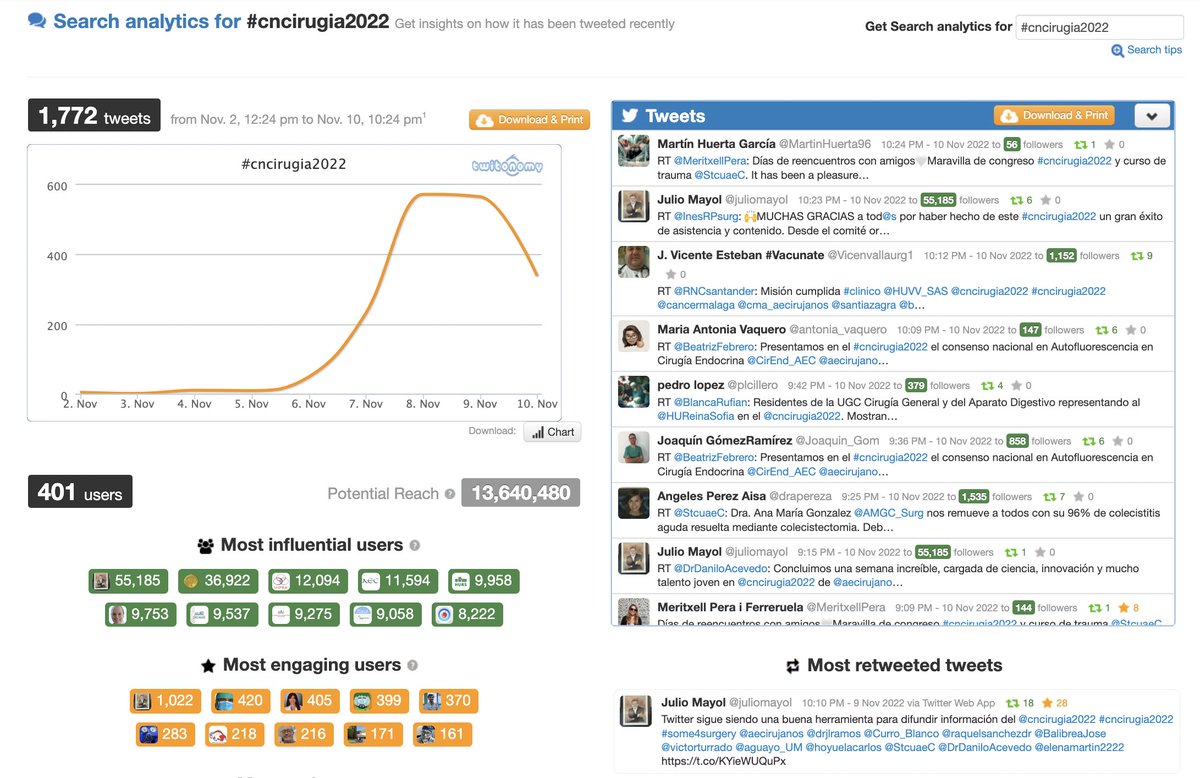Open Meritxell Pera i Ferreruela's avatar
The height and width of the screenshot is (778, 1200).
point(634,614)
